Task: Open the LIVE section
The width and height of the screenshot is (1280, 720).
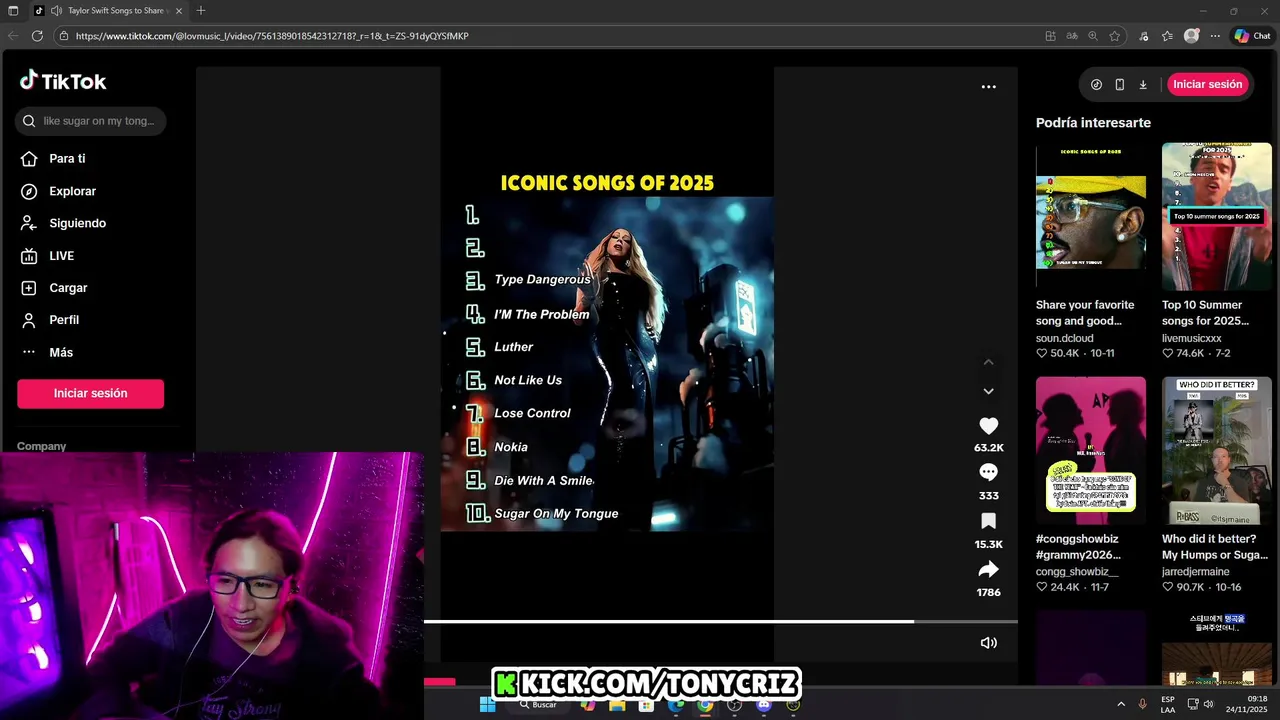Action: tap(48, 256)
